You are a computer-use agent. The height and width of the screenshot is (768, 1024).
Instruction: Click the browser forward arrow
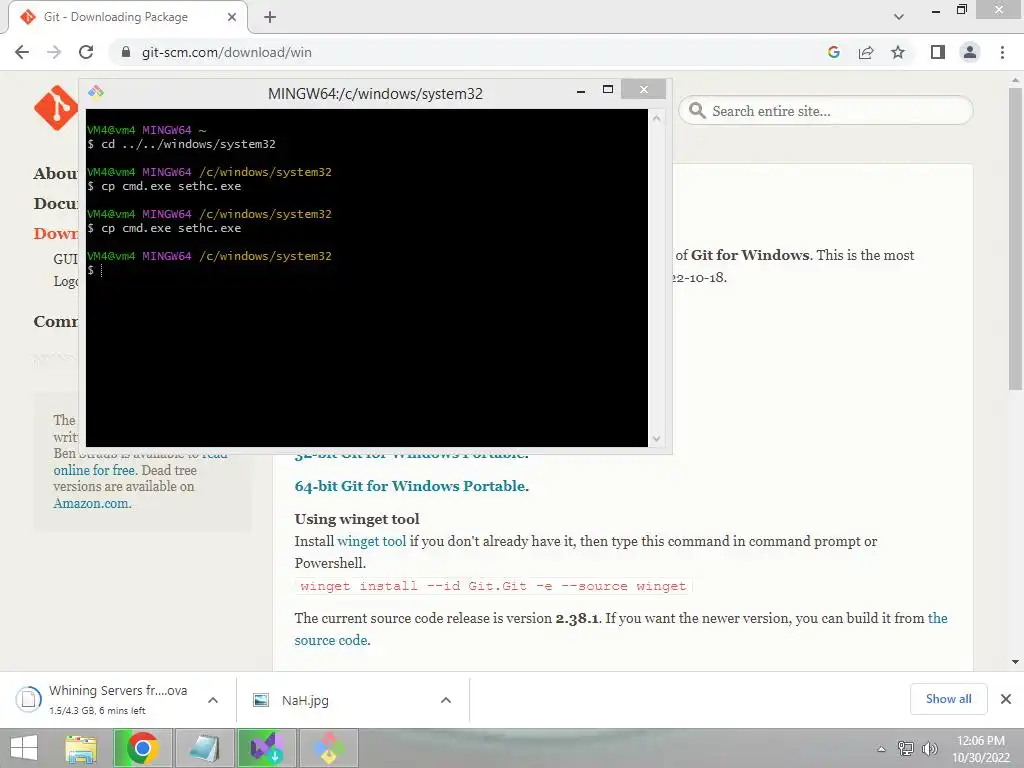pos(54,52)
